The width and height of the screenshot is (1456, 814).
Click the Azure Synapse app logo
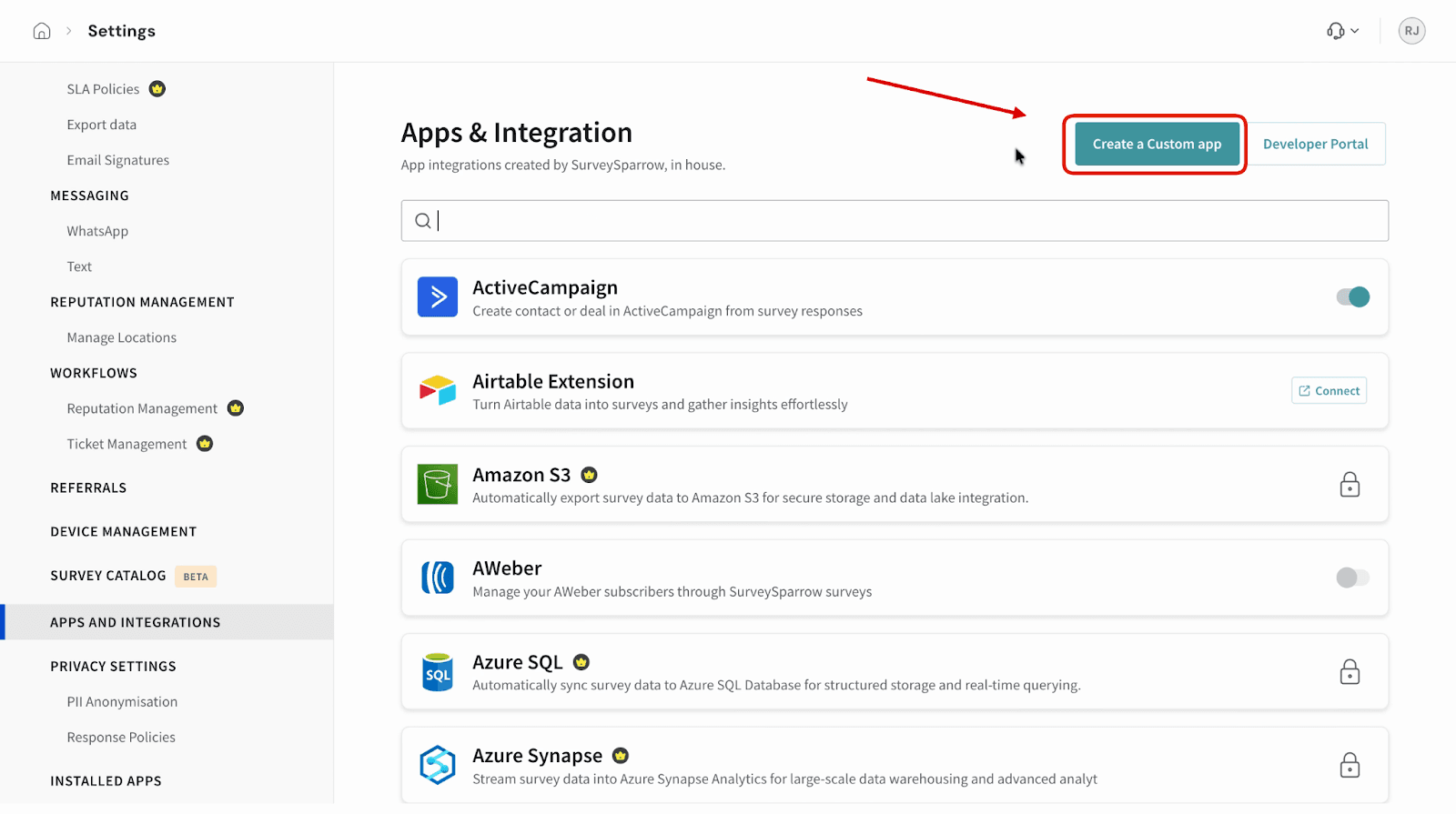click(x=438, y=766)
